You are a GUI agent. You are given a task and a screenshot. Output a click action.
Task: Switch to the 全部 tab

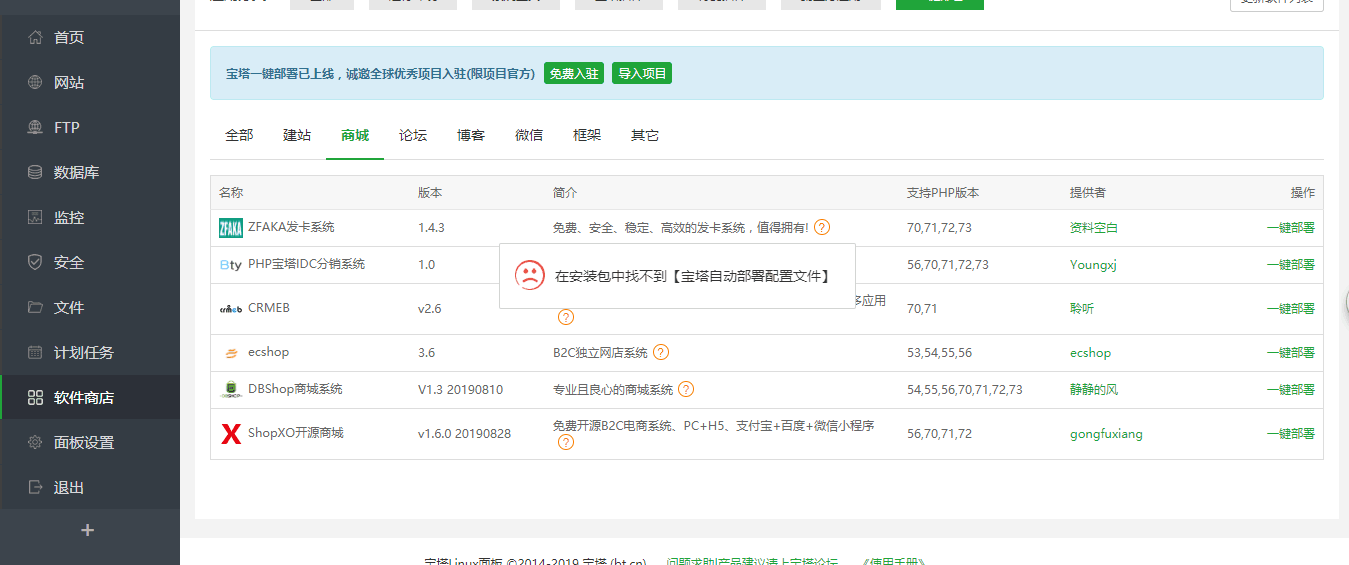click(239, 136)
